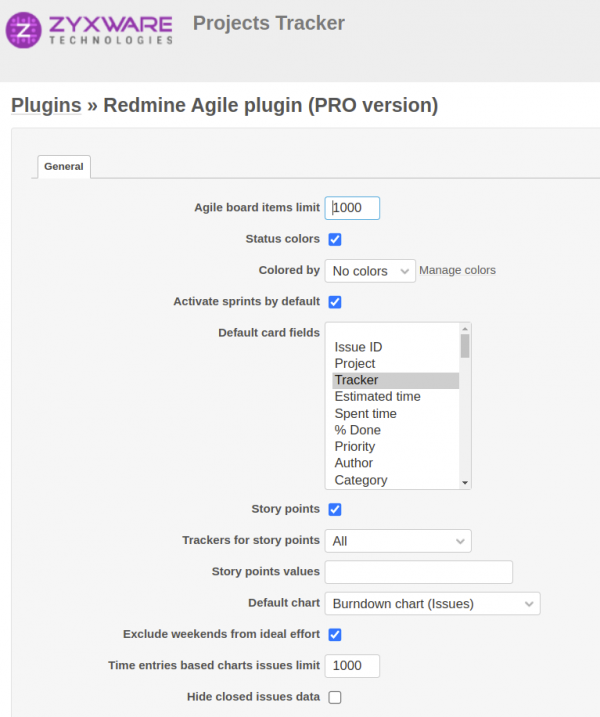The height and width of the screenshot is (717, 600).
Task: Click the card fields list scrollbar thumb
Action: tap(465, 346)
